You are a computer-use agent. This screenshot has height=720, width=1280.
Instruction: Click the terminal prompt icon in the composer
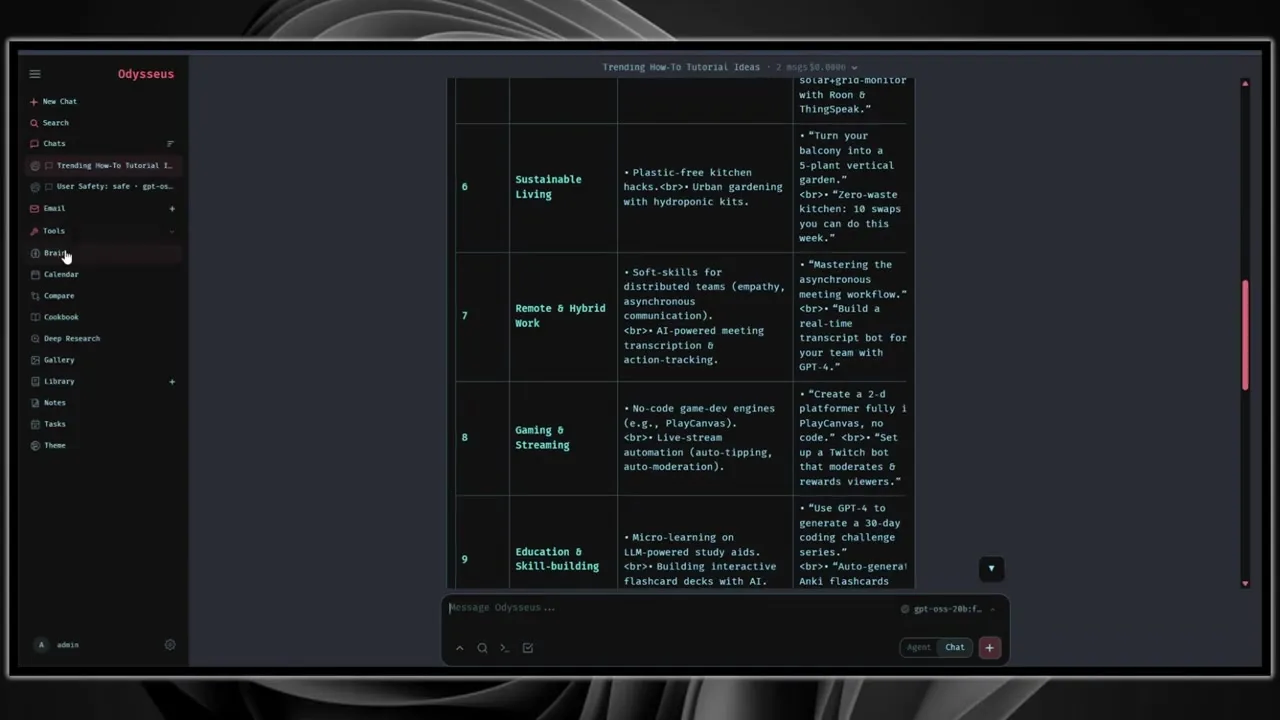coord(505,648)
